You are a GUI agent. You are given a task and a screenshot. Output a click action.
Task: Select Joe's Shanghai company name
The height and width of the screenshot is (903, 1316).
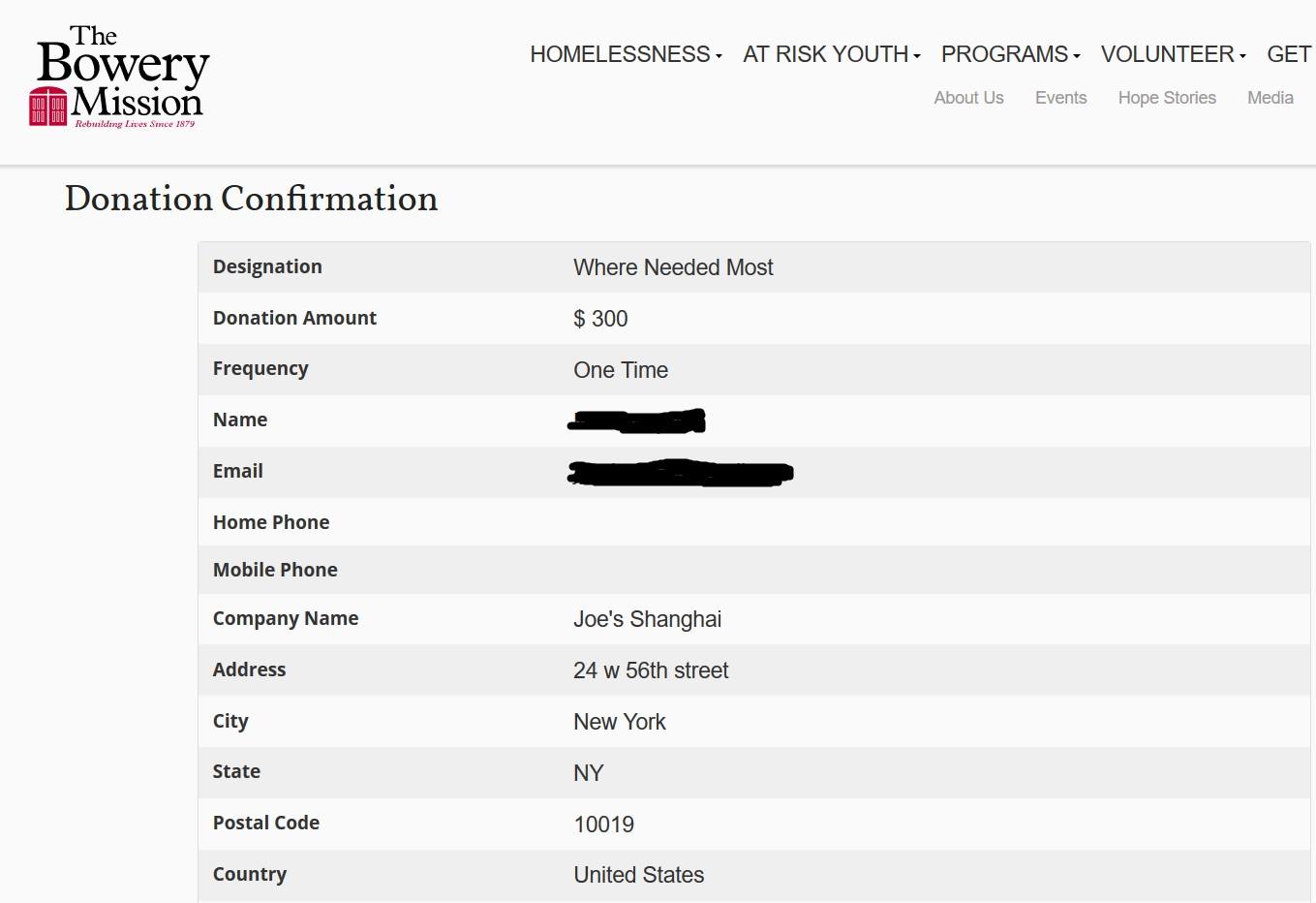pos(647,619)
